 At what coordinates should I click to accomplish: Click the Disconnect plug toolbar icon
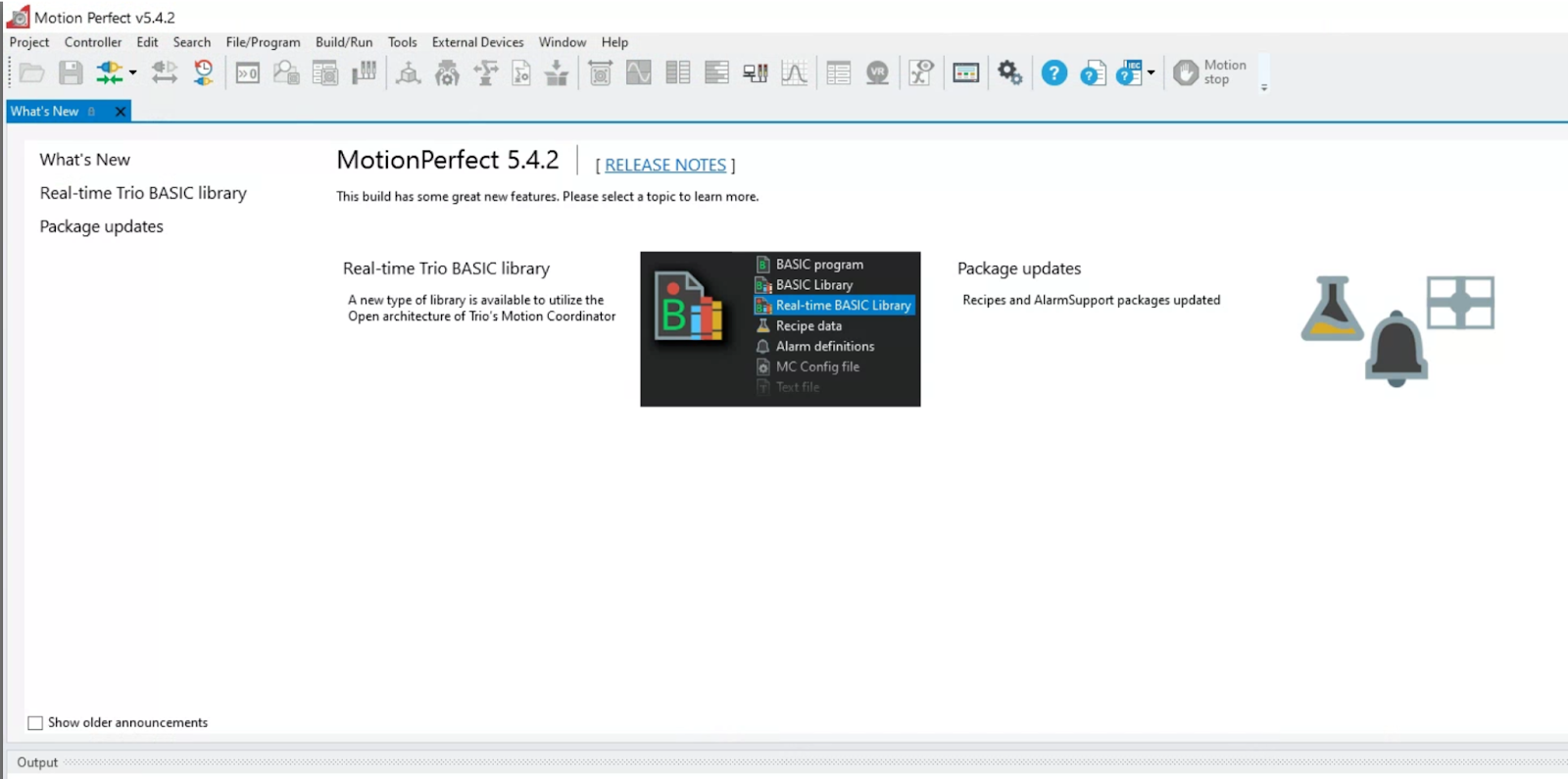(x=165, y=73)
